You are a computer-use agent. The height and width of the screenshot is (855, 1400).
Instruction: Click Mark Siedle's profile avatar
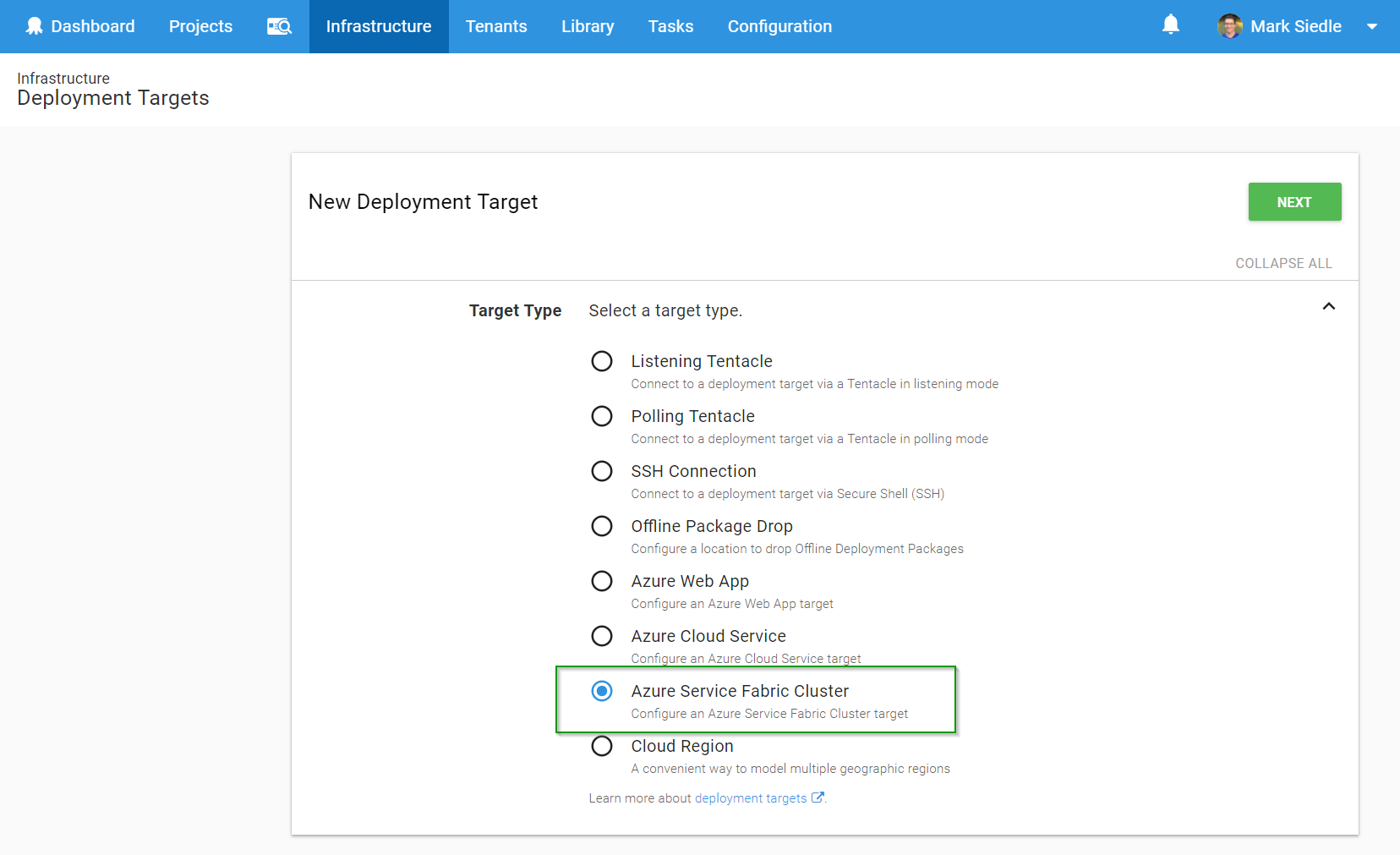[1231, 25]
